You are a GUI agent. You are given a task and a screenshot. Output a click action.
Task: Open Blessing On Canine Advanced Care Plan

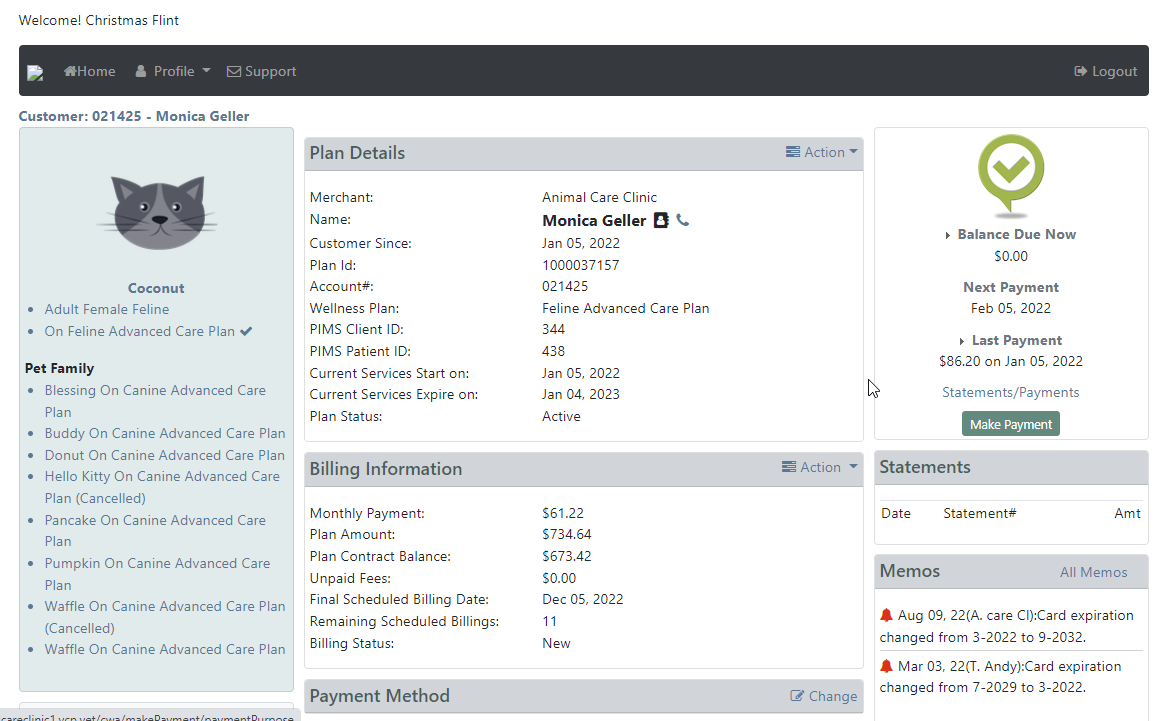point(155,401)
